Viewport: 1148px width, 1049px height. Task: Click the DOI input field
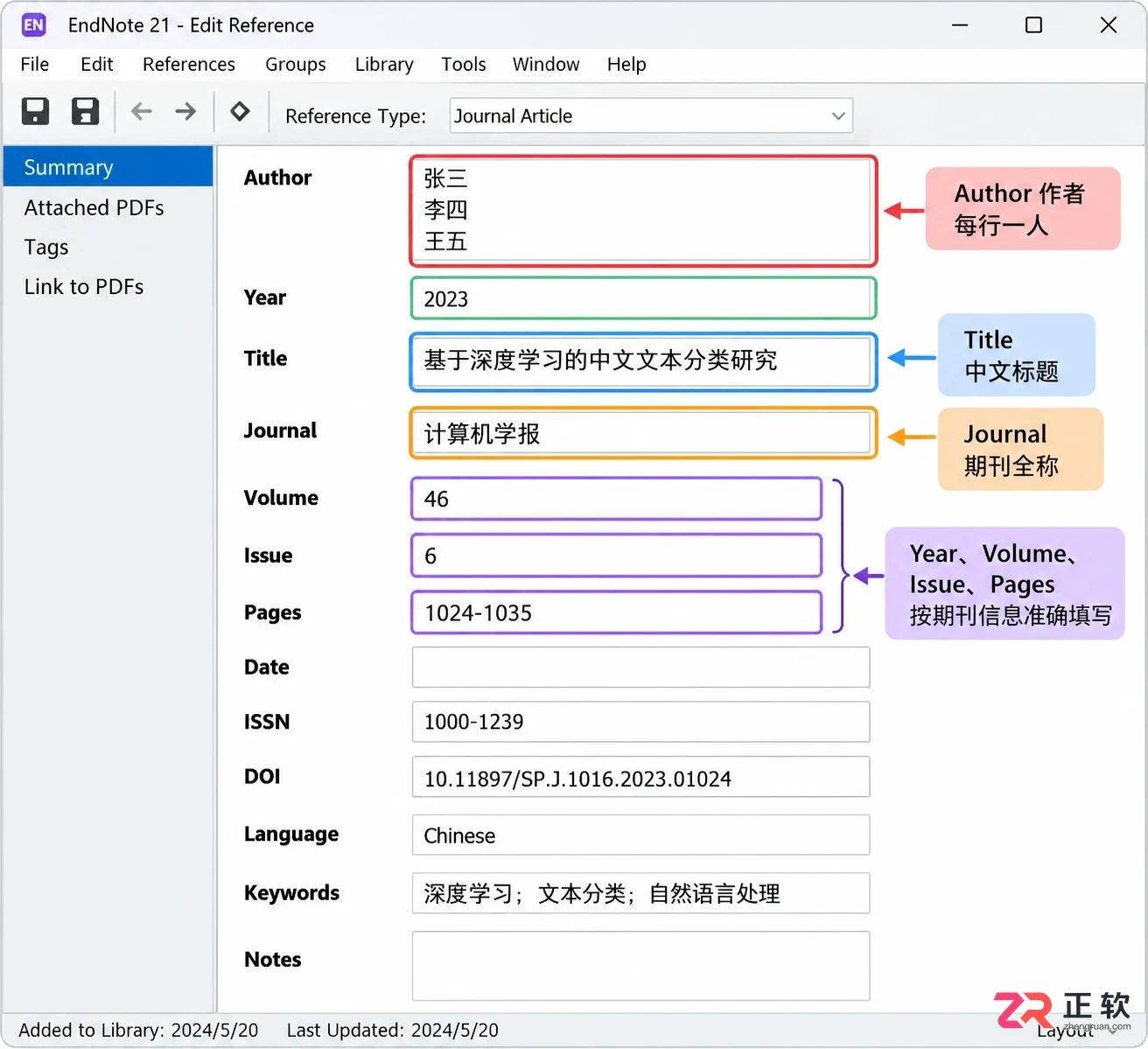tap(640, 777)
